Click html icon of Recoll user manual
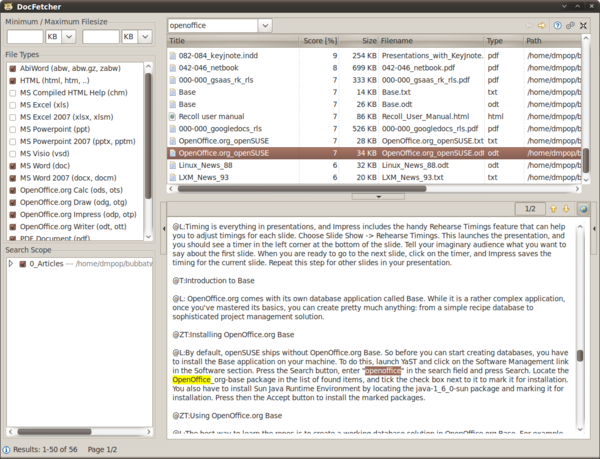 (173, 117)
